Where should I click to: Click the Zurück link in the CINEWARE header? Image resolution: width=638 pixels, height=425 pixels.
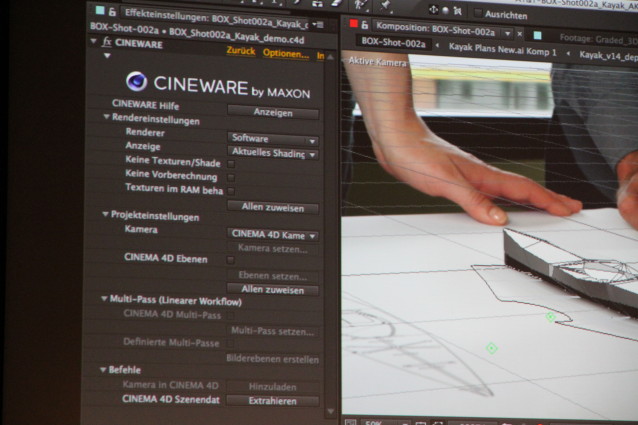tap(240, 51)
